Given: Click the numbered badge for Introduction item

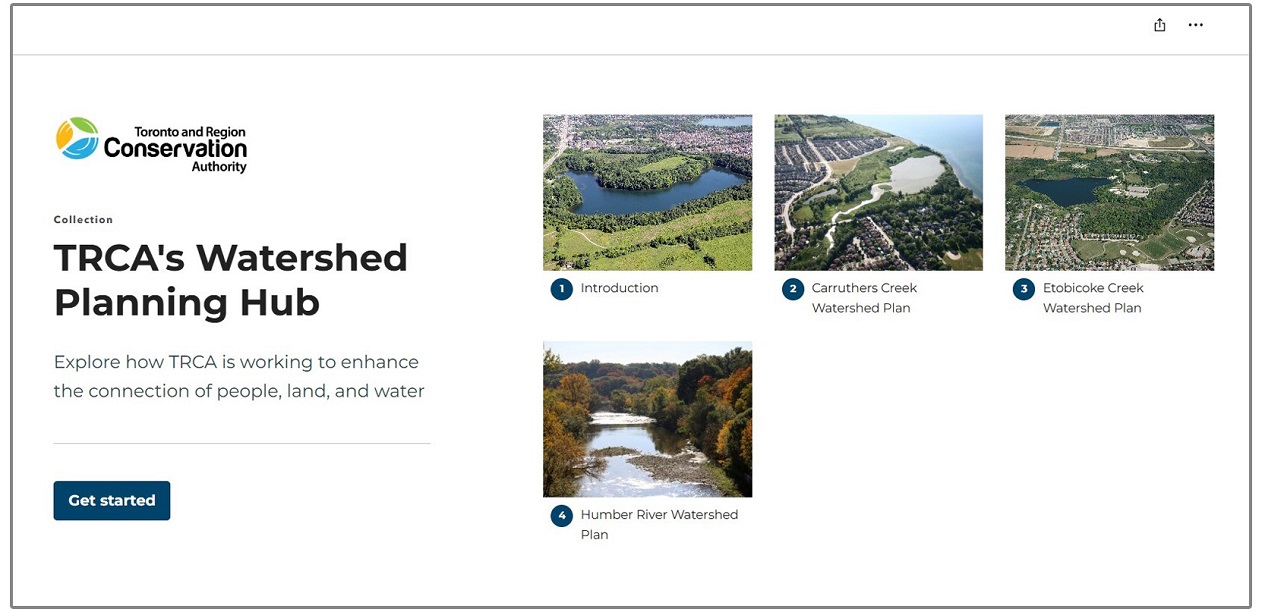Looking at the screenshot, I should click(561, 289).
